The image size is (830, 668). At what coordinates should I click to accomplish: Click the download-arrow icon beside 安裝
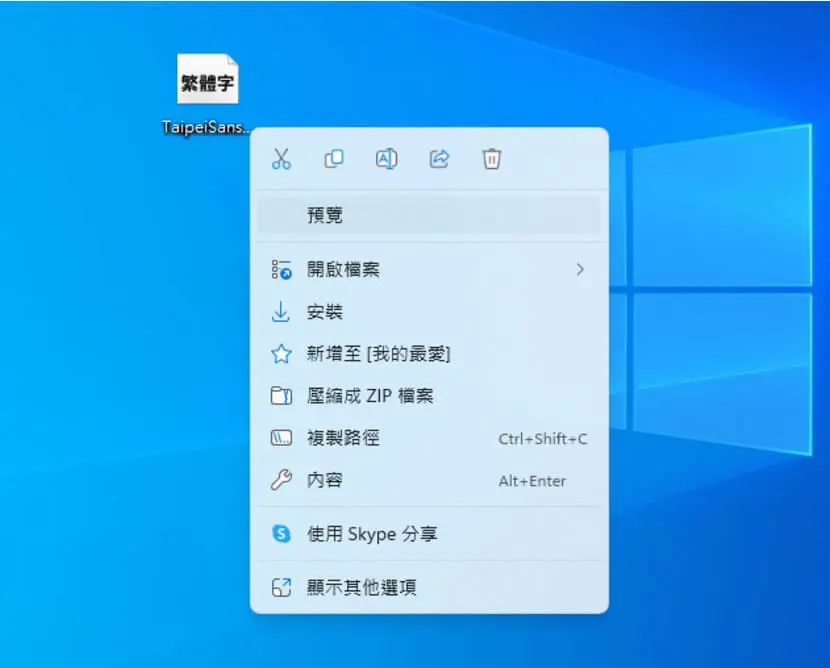[x=281, y=312]
